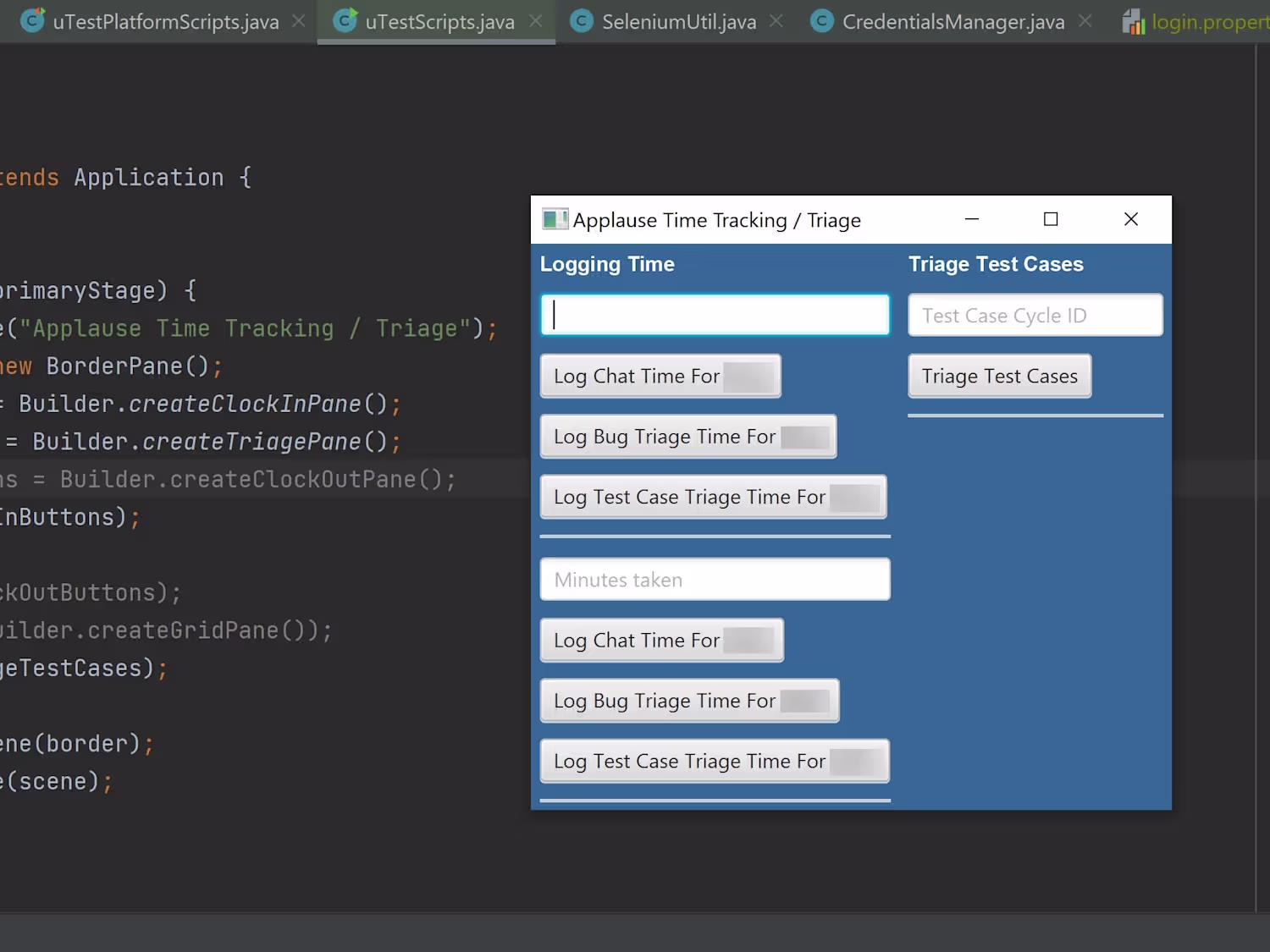This screenshot has height=952, width=1270.
Task: Close the uTestPlatformScripts.java editor tab
Action: pyautogui.click(x=299, y=21)
